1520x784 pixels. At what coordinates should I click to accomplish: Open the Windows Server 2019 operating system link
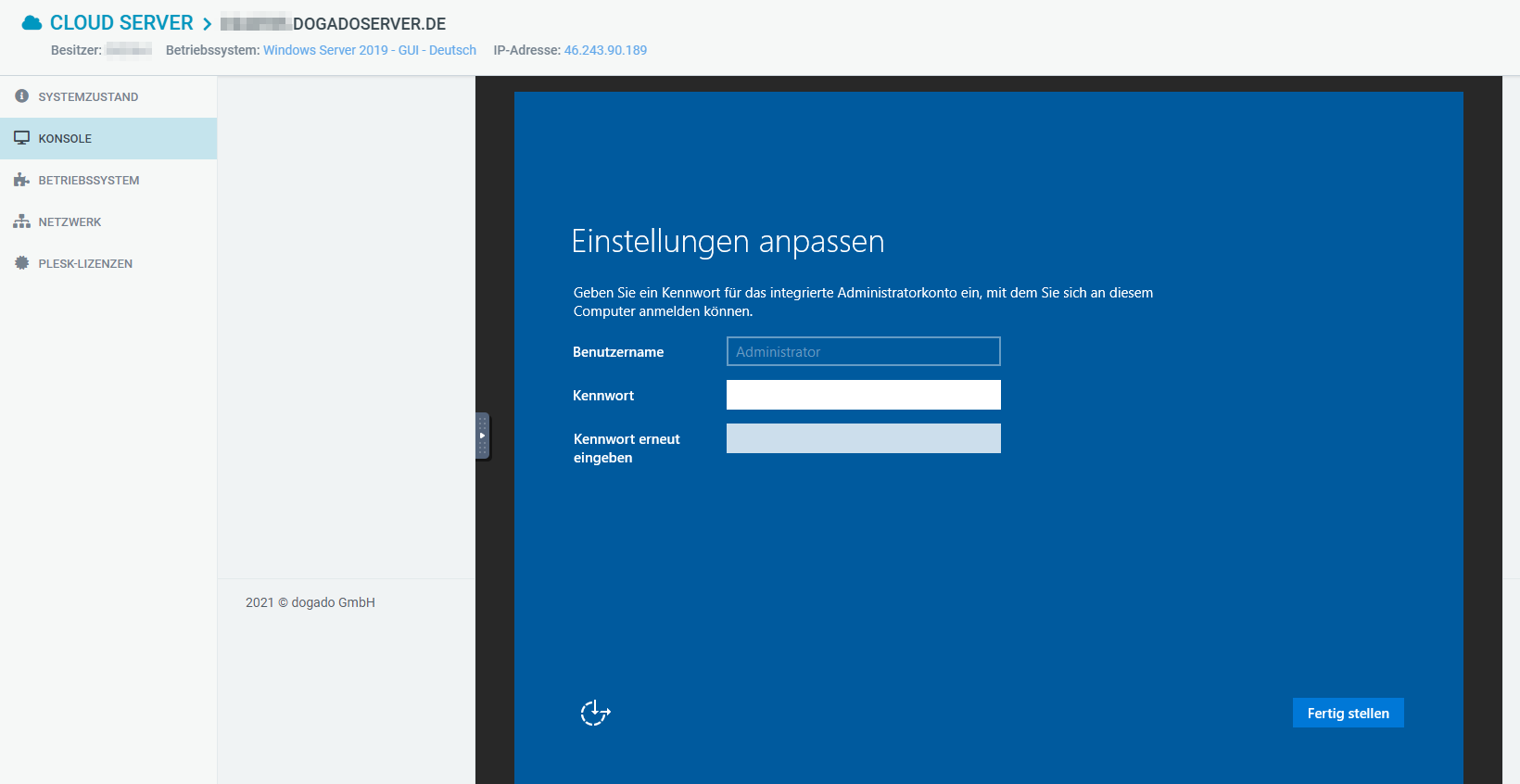[369, 50]
